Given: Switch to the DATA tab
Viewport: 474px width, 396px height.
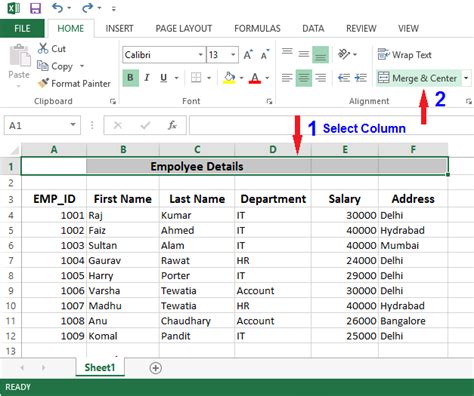Looking at the screenshot, I should [x=313, y=29].
